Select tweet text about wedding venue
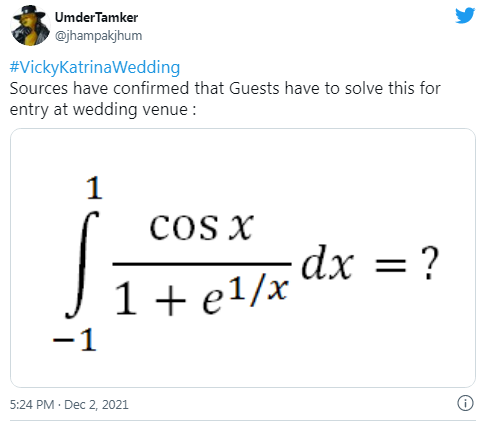The width and height of the screenshot is (484, 421). tap(225, 99)
